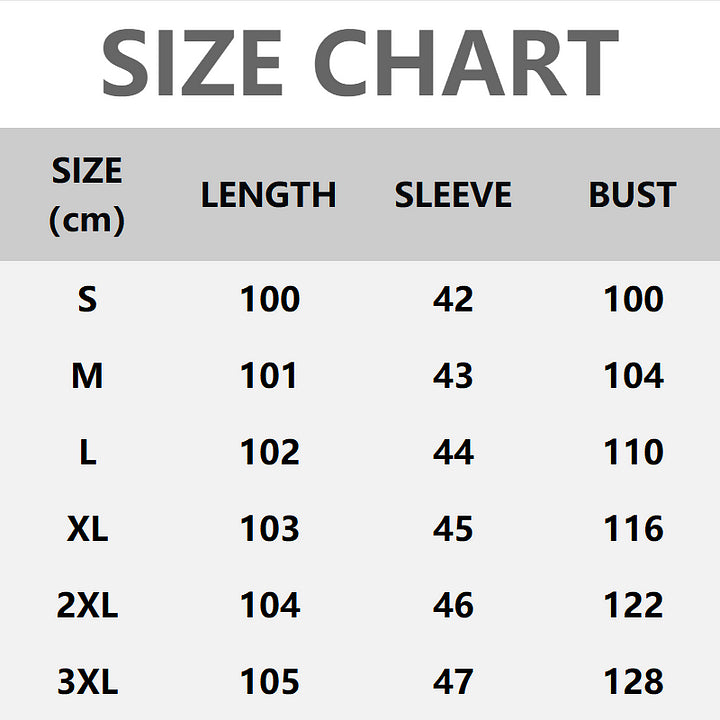
Task: Select bust value 116 for XL
Action: (x=633, y=528)
